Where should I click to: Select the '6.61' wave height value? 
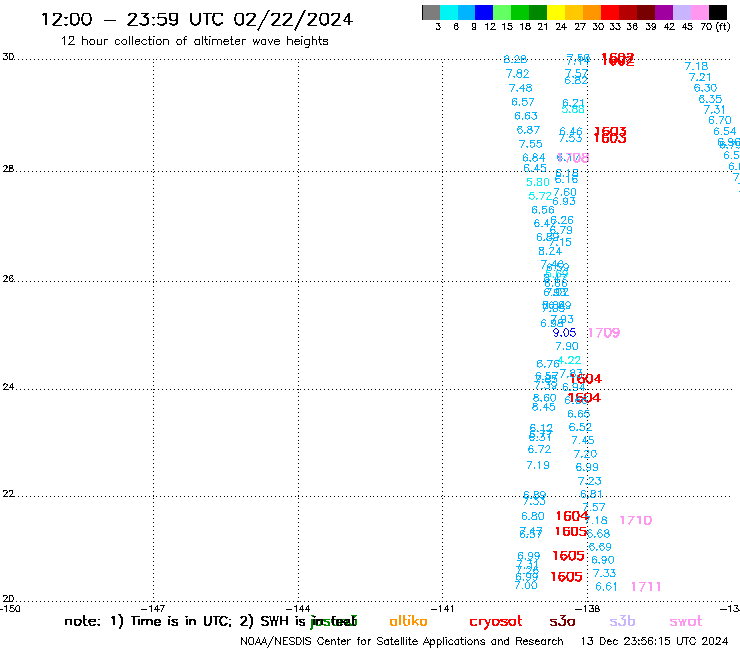[x=606, y=587]
